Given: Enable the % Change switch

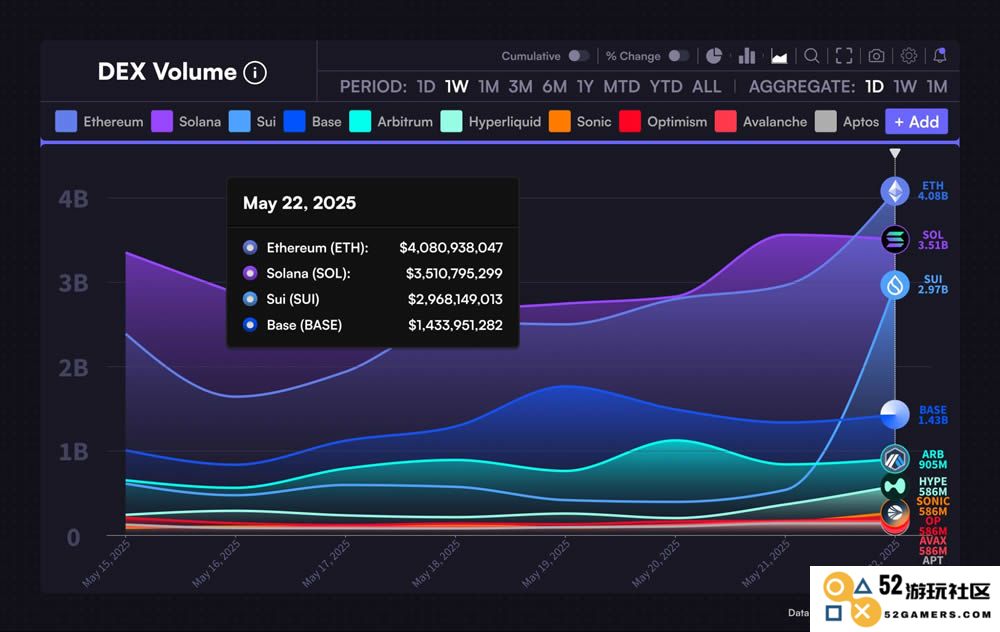Looking at the screenshot, I should (679, 56).
